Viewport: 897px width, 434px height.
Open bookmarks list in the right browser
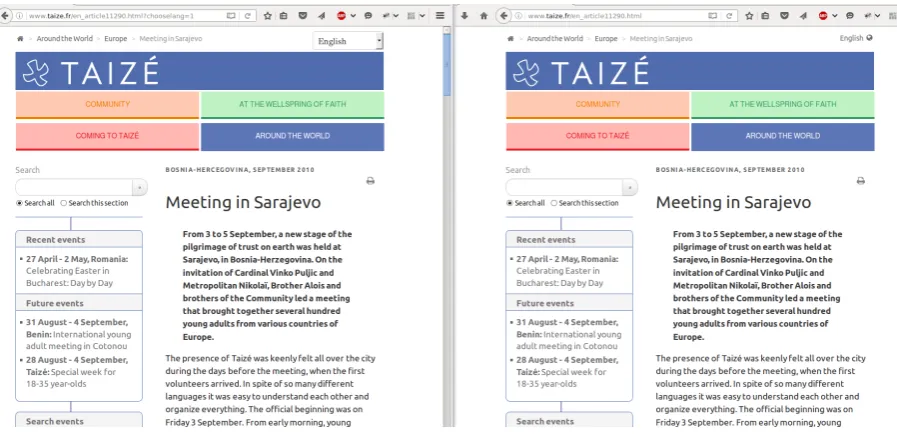[765, 16]
